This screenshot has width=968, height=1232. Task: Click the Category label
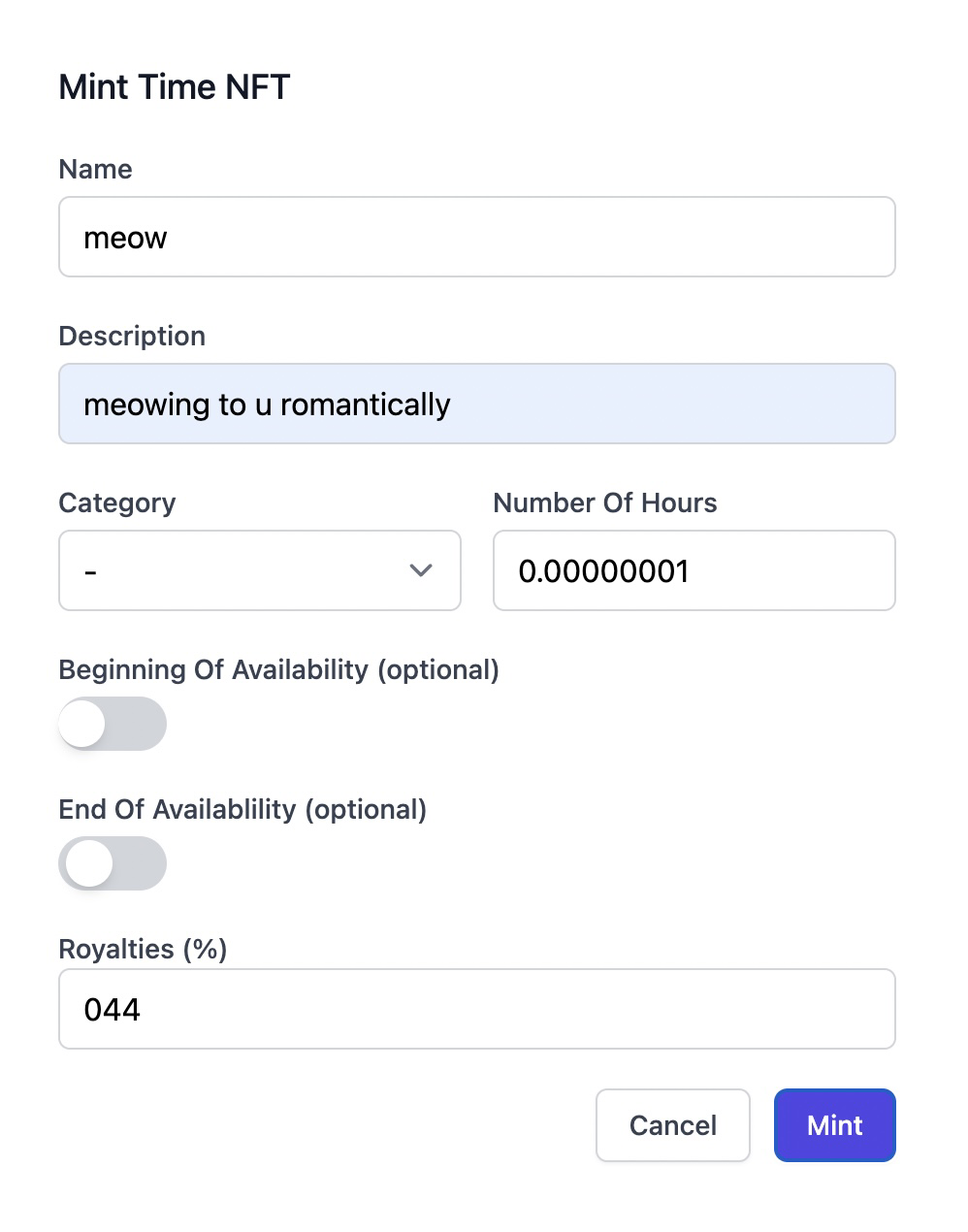[x=116, y=503]
